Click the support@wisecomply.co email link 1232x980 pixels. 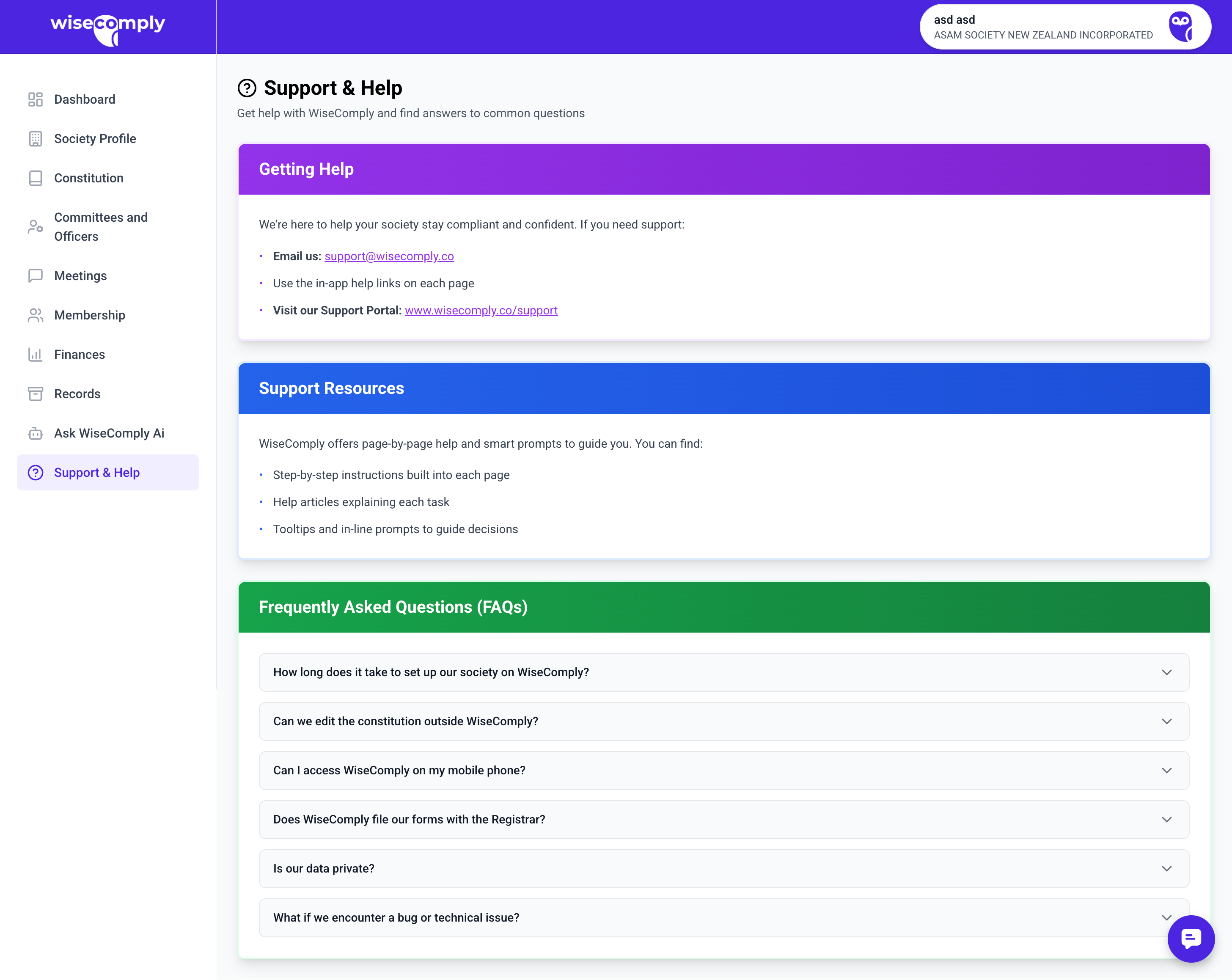tap(389, 256)
